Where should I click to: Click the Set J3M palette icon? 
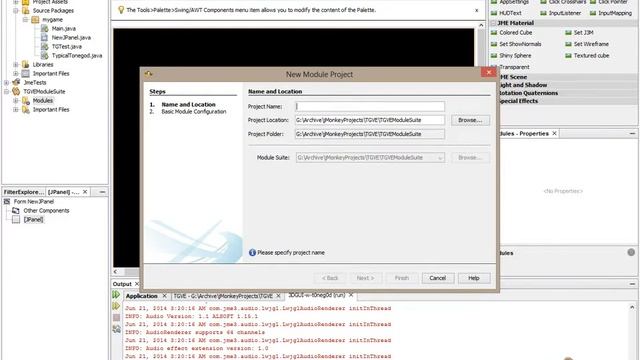(568, 33)
